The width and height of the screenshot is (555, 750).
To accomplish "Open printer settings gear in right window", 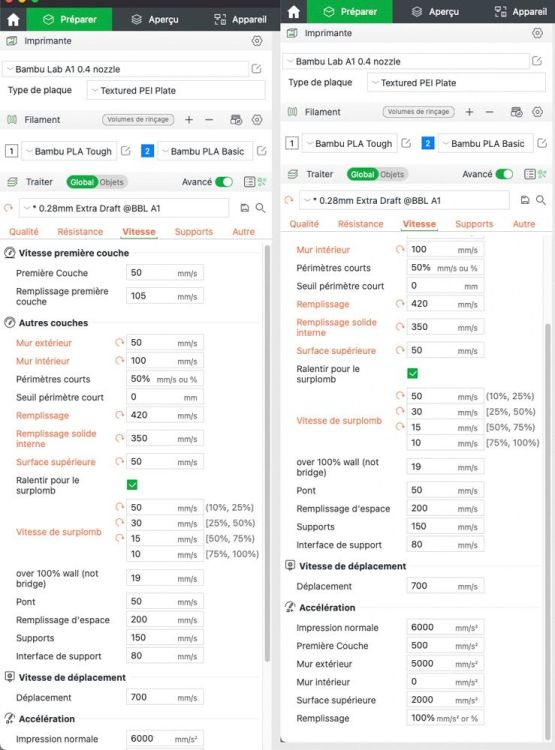I will click(537, 33).
